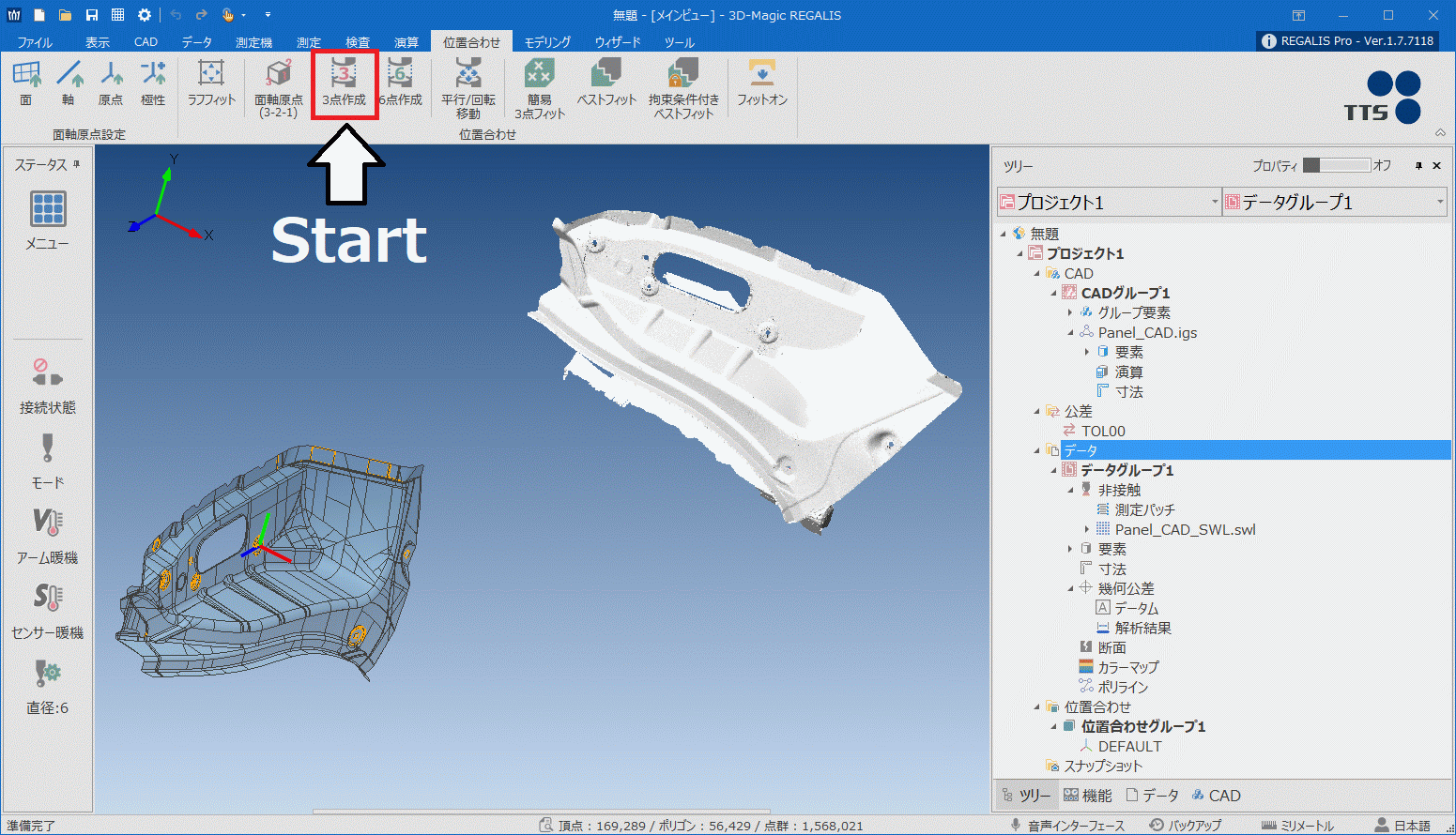Click ミリメートル units in status bar
The image size is (1456, 835).
1298,826
